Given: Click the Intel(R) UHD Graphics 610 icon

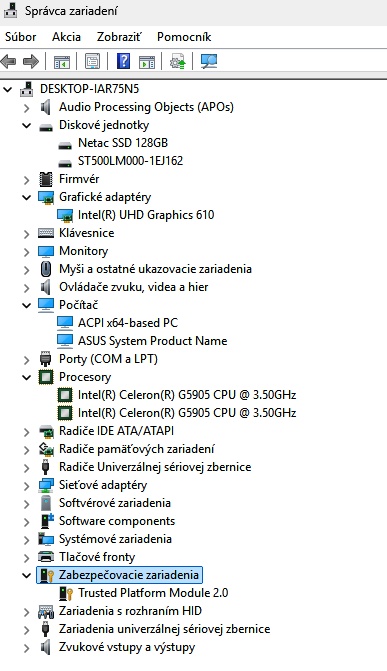Looking at the screenshot, I should (65, 216).
